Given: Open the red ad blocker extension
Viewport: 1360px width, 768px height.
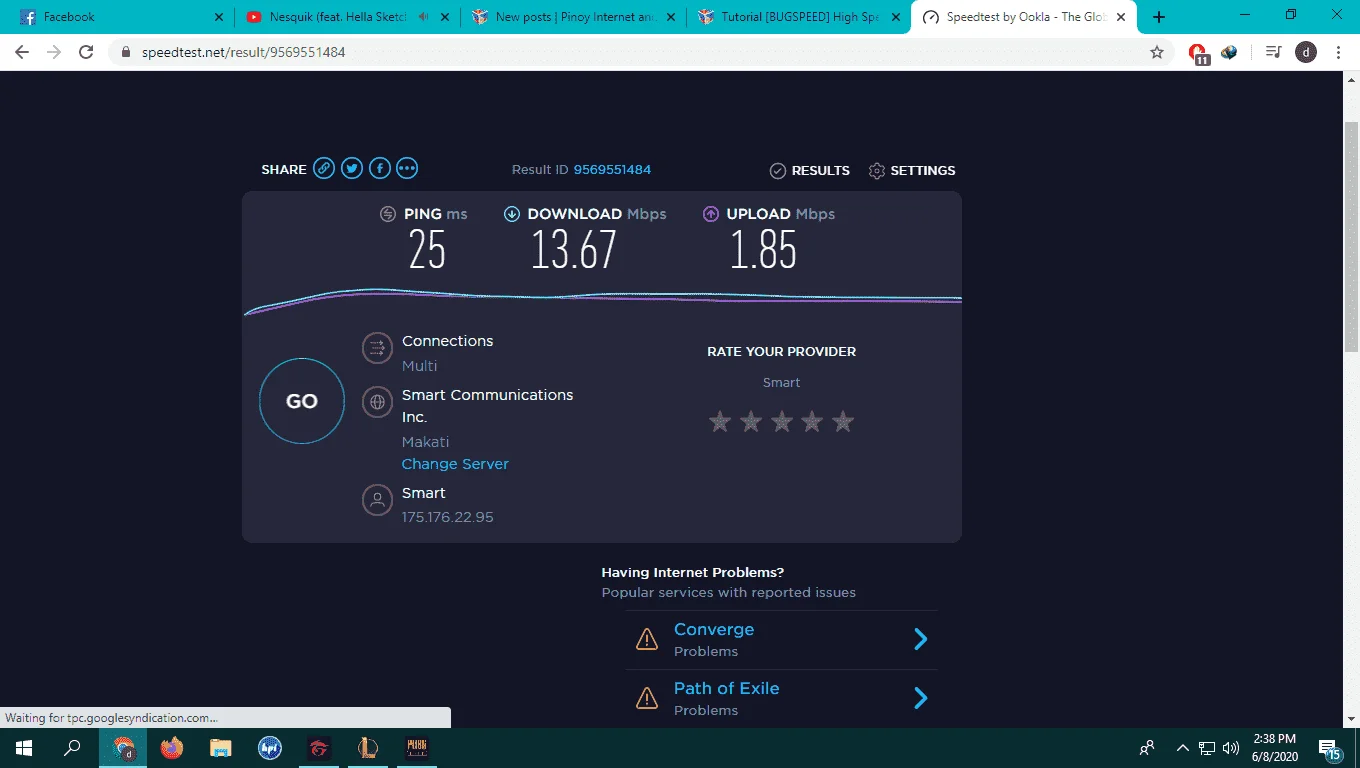Looking at the screenshot, I should [x=1198, y=53].
